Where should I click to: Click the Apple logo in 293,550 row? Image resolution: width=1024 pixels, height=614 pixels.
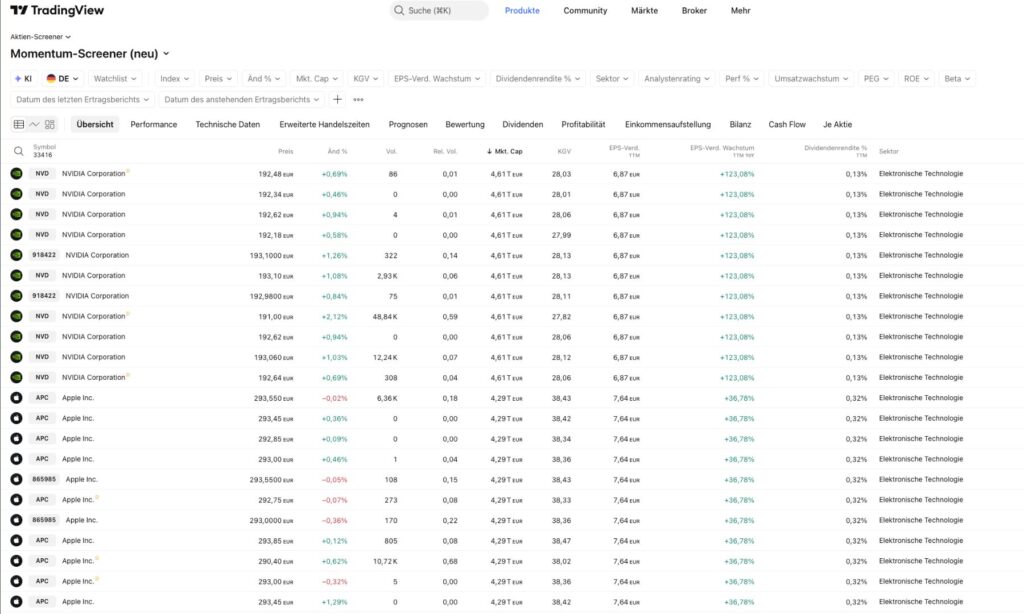[x=16, y=398]
